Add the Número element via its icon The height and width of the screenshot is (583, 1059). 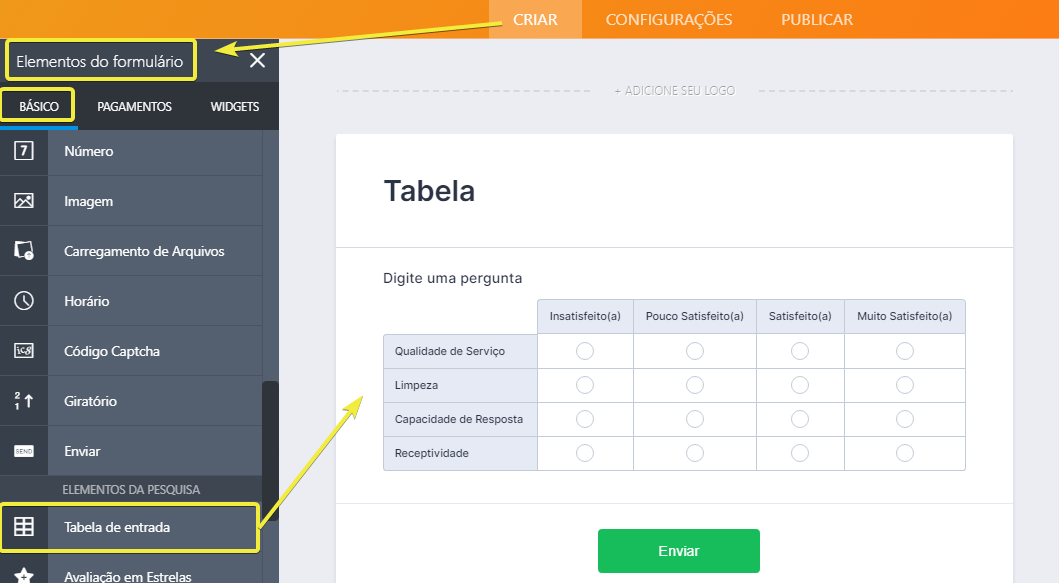[24, 151]
